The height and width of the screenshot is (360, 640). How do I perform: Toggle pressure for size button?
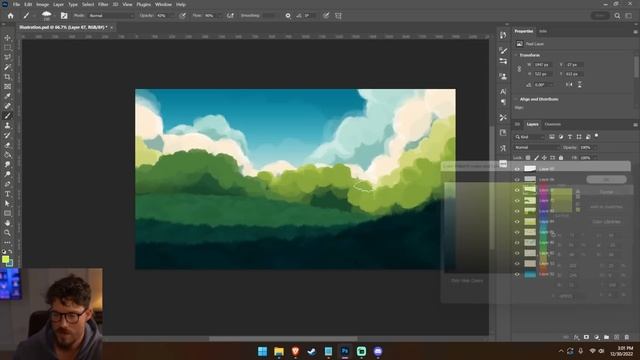(326, 16)
